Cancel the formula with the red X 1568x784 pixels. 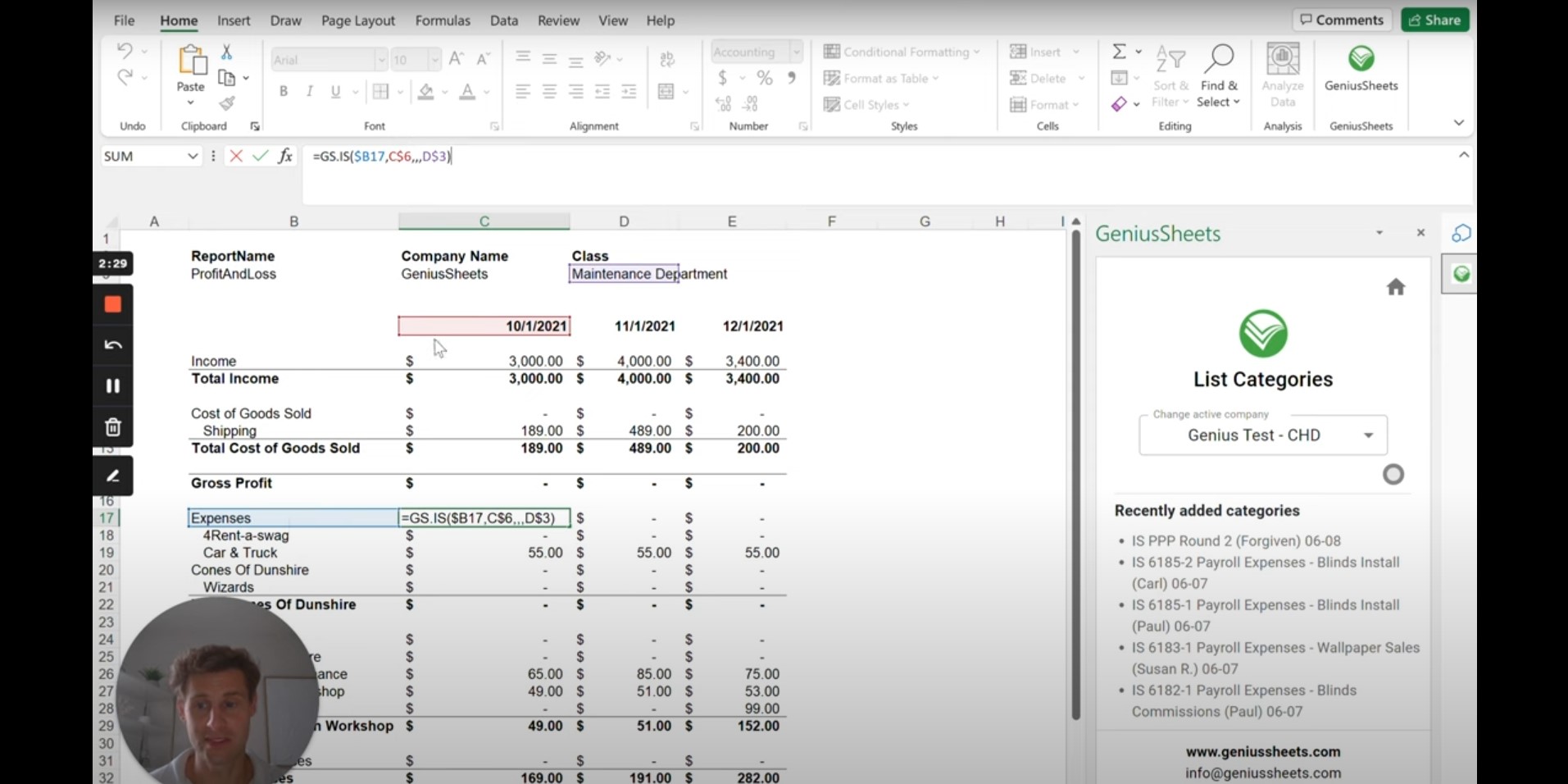pos(236,156)
